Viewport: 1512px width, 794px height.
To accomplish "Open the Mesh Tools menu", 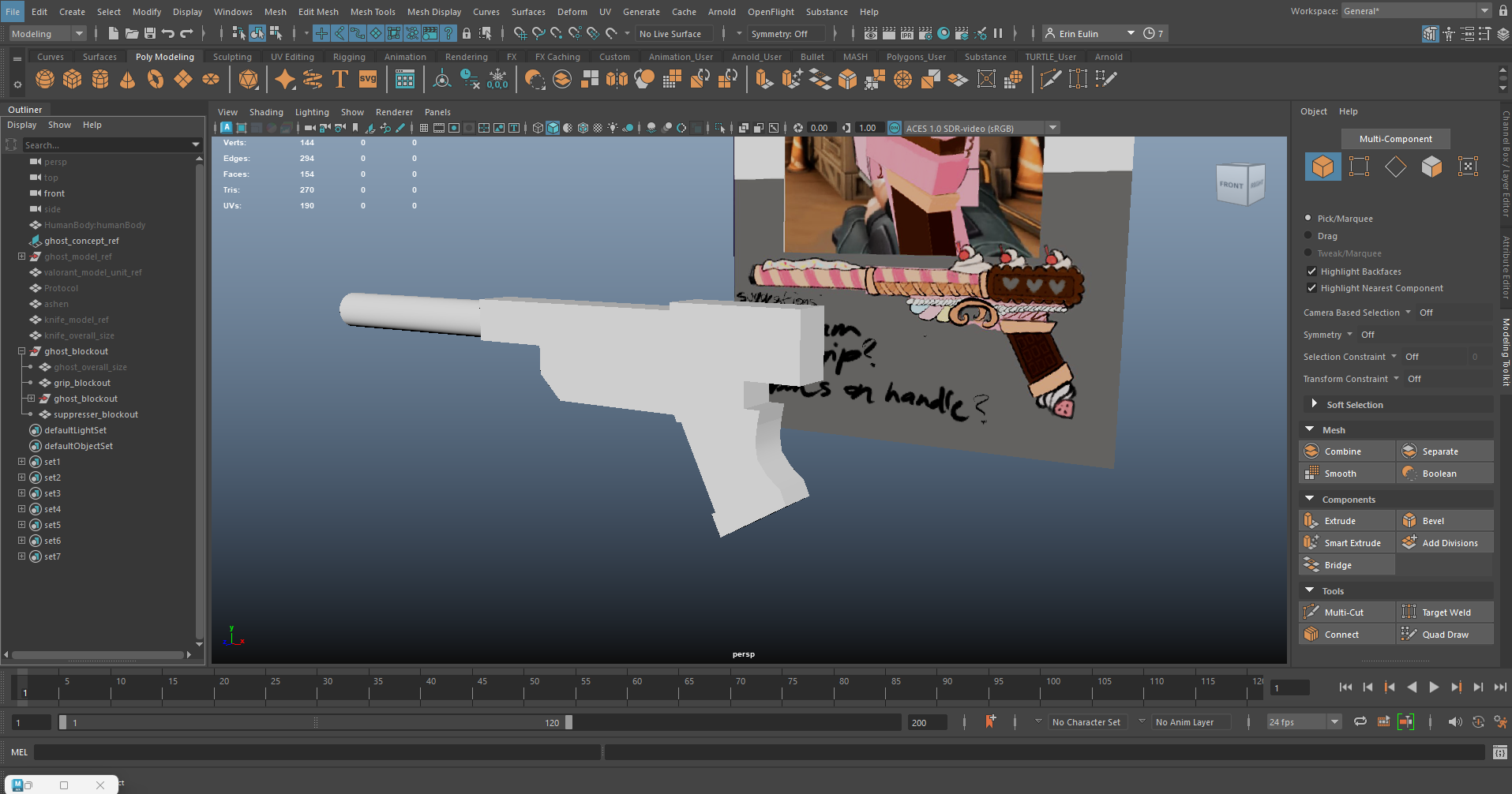I will click(372, 12).
